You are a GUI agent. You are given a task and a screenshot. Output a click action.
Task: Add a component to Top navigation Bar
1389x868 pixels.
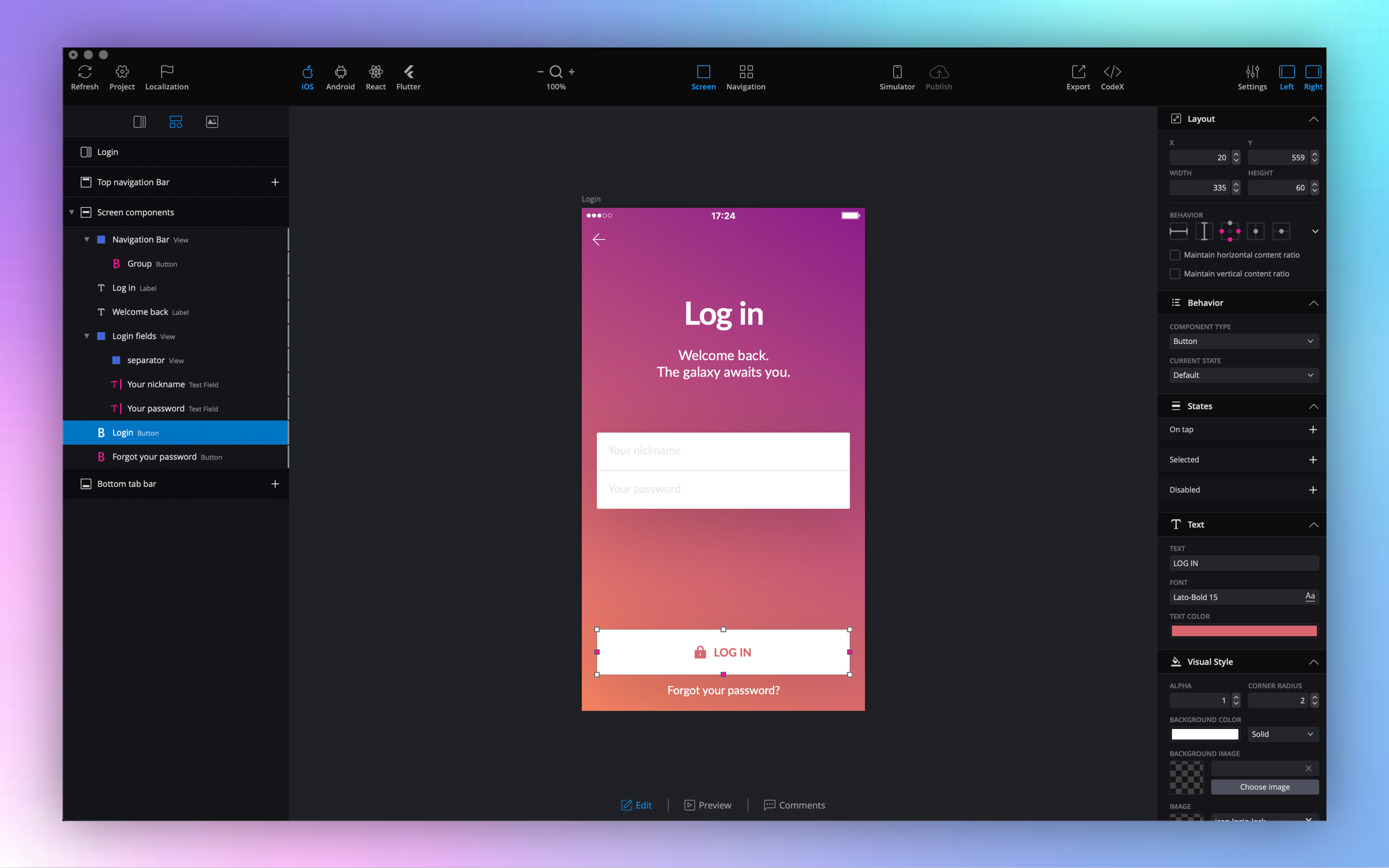(x=275, y=182)
